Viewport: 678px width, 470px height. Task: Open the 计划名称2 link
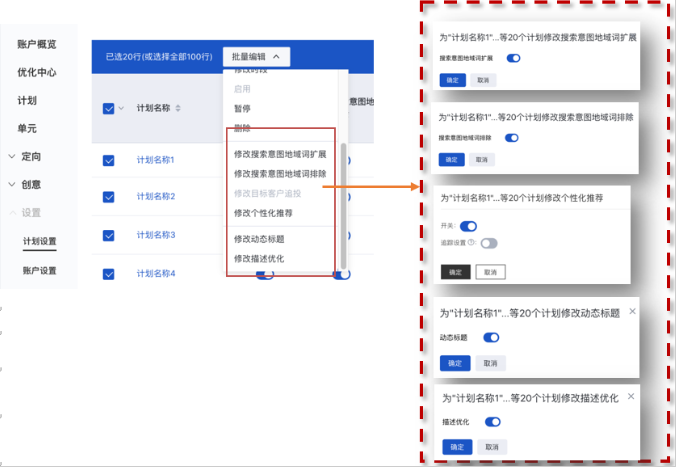coord(156,196)
